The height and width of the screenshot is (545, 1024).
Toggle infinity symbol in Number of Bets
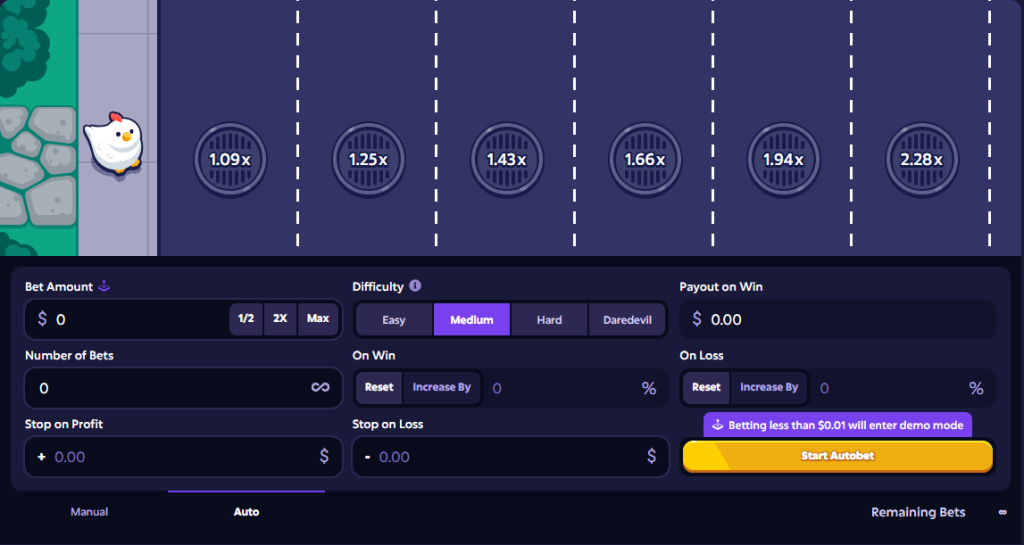click(x=320, y=387)
